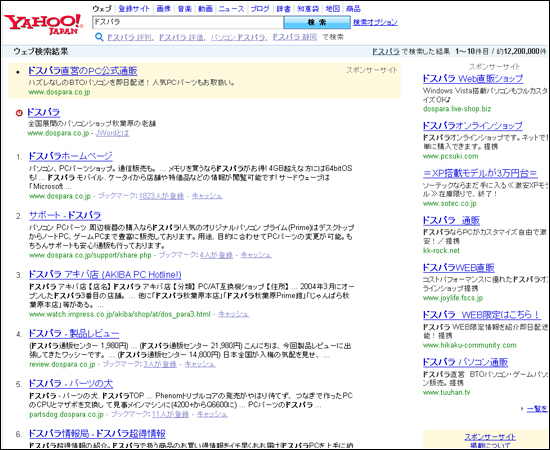Image resolution: width=550 pixels, height=450 pixels.
Task: Click the kk-rock.net URL text
Action: [x=441, y=251]
